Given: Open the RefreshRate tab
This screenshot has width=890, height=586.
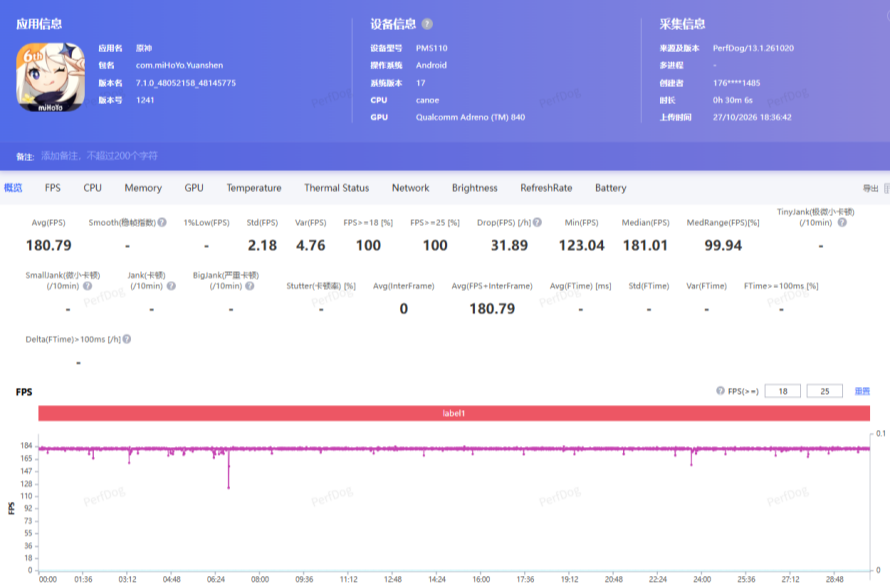Looking at the screenshot, I should (x=546, y=188).
